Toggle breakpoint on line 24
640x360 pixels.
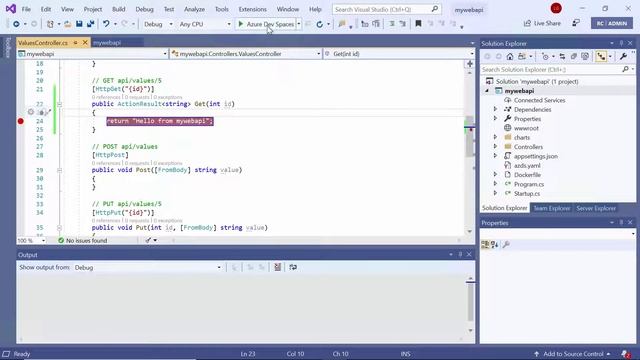tap(20, 121)
